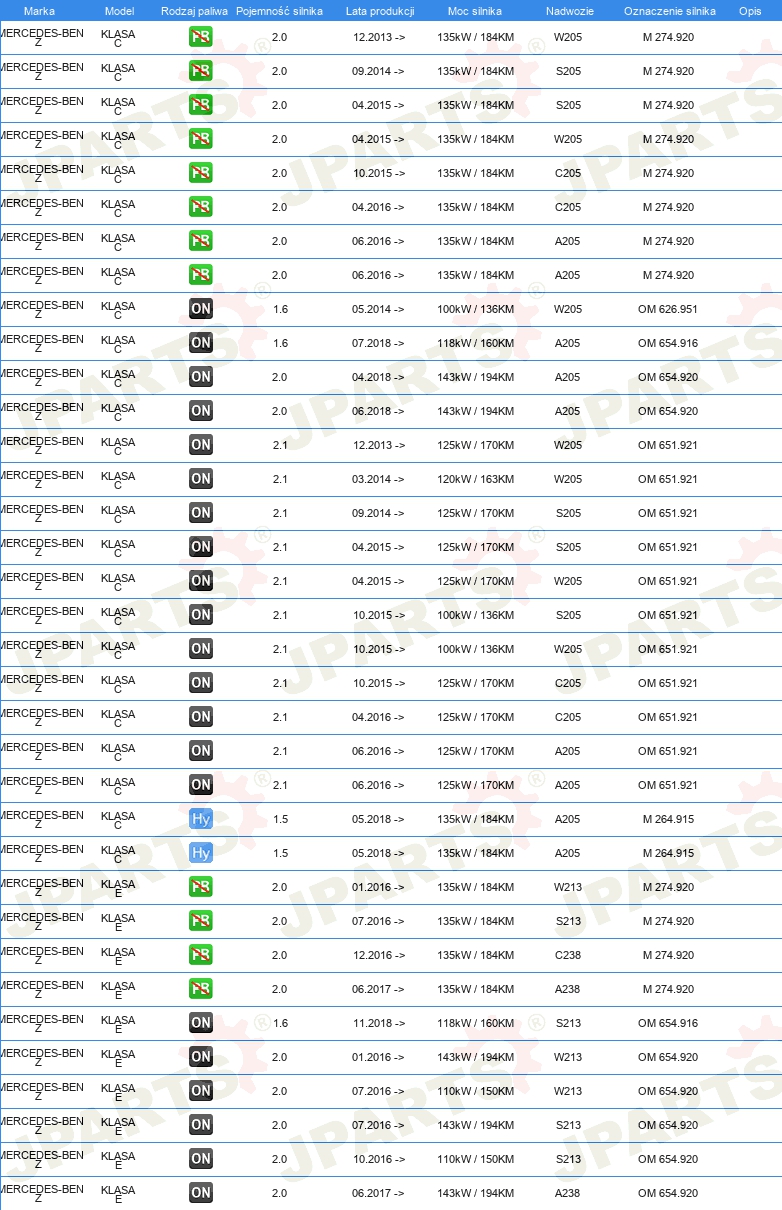Image resolution: width=782 pixels, height=1210 pixels.
Task: Select the 12.2016 -> production date cell
Action: pyautogui.click(x=379, y=956)
